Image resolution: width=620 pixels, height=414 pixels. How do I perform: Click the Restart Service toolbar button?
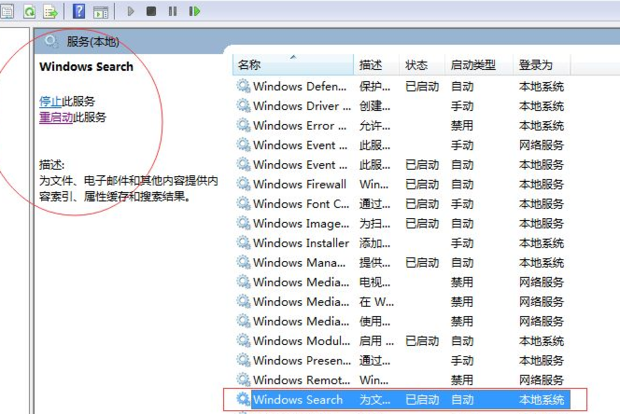194,11
